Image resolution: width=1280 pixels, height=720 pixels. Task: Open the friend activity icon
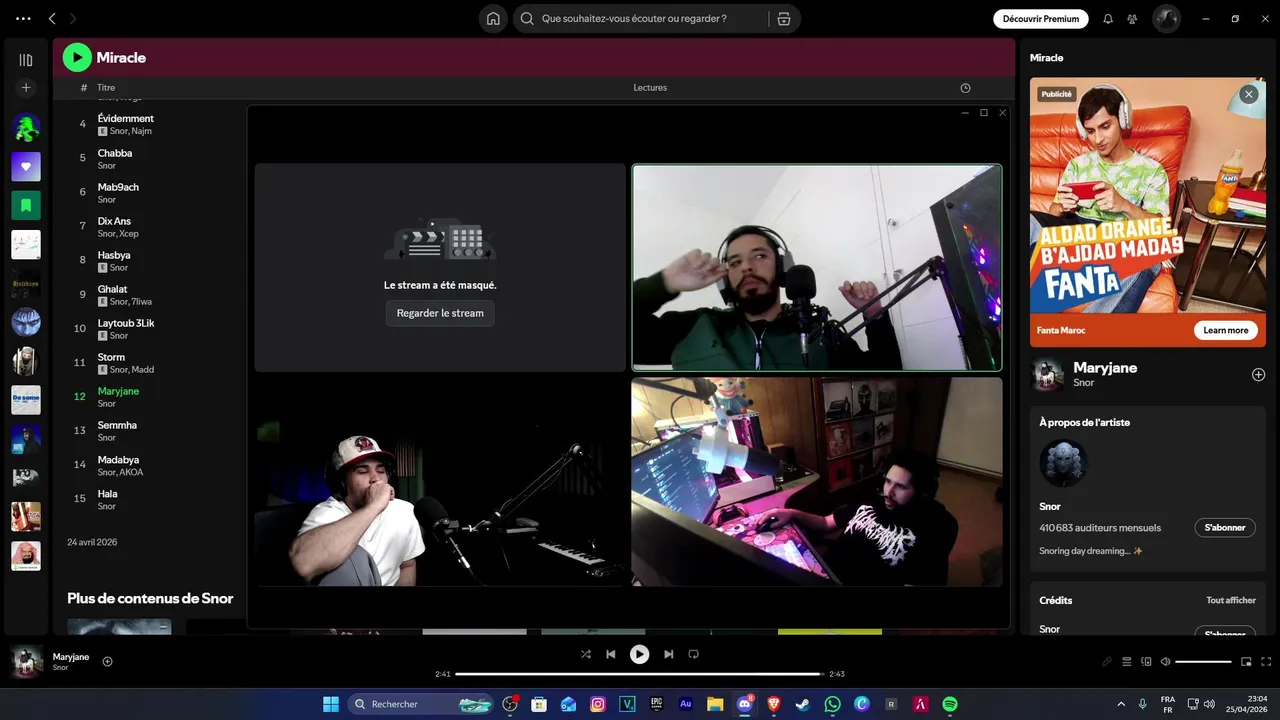click(x=1132, y=18)
